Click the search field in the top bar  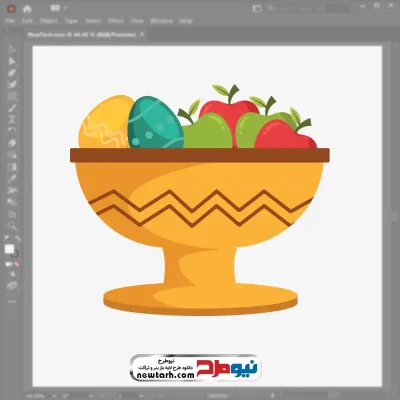[x=308, y=8]
